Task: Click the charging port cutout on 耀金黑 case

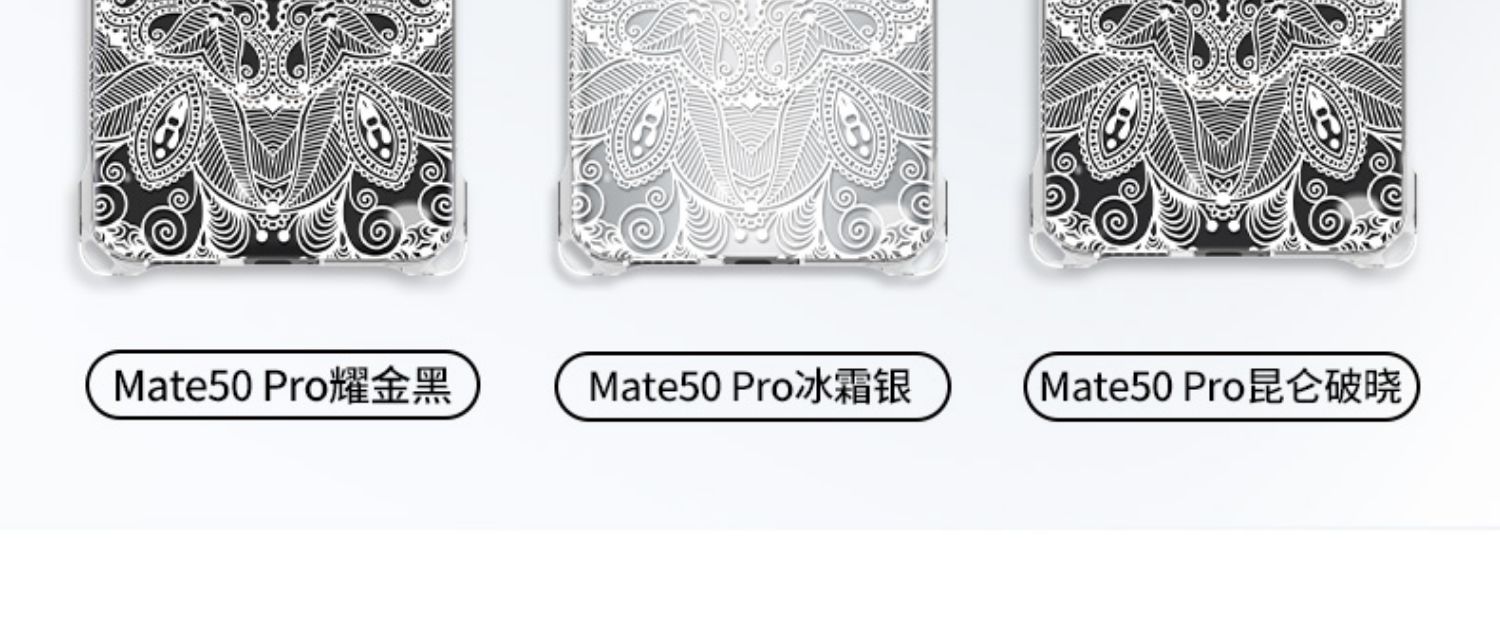Action: (x=272, y=259)
